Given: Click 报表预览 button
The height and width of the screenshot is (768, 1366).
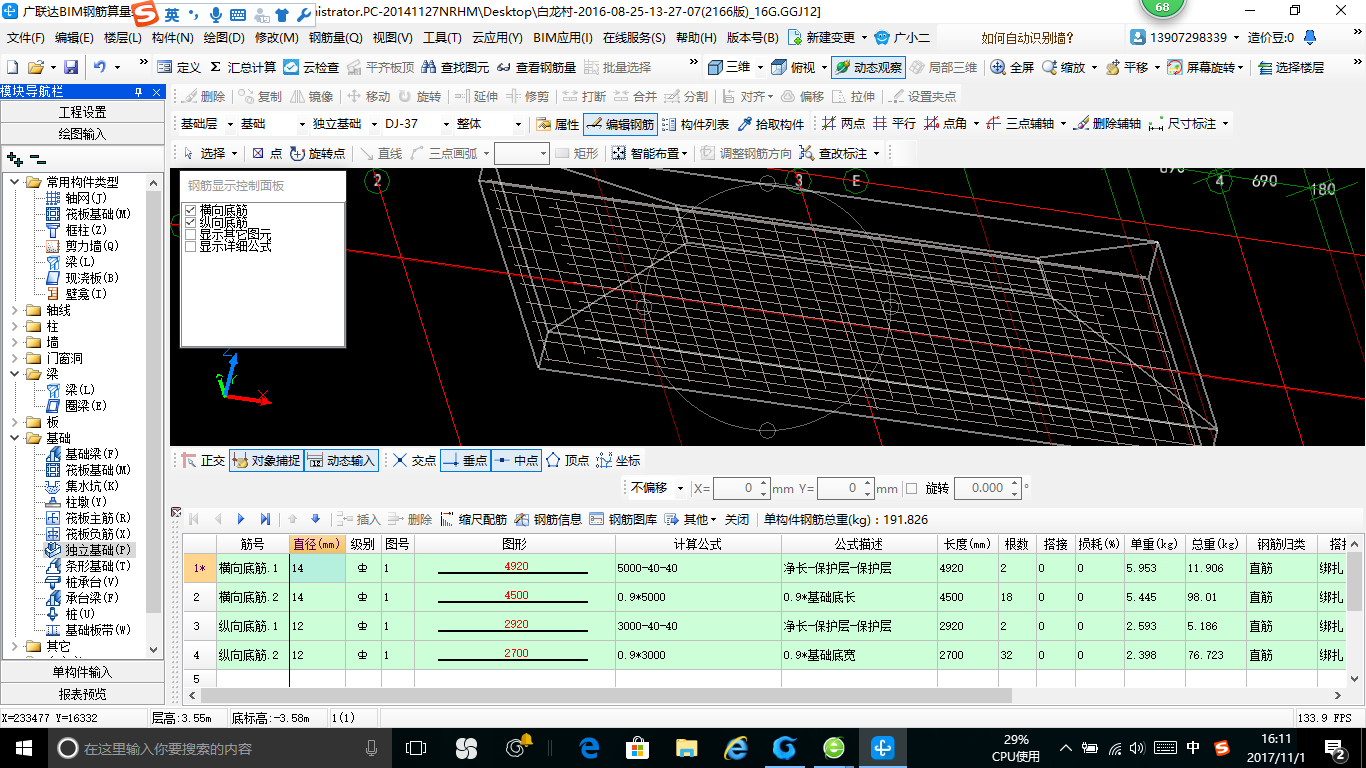Looking at the screenshot, I should (x=82, y=694).
